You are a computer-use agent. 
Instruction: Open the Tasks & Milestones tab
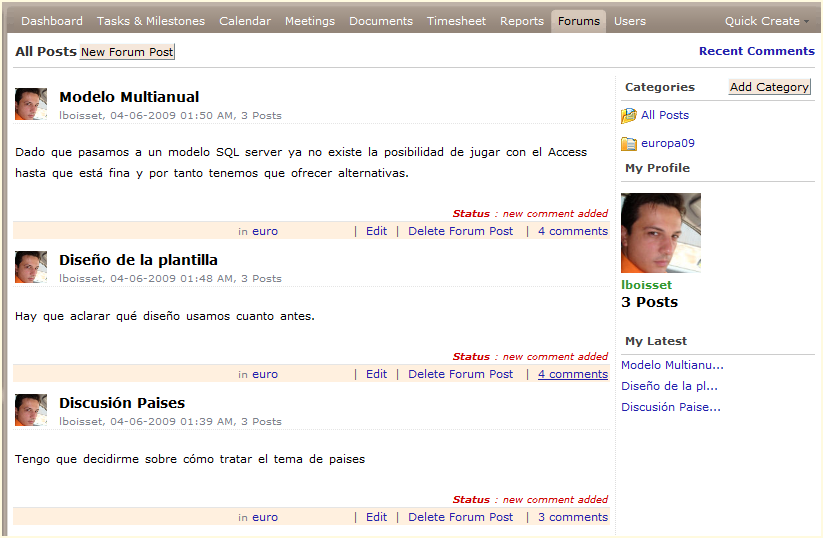click(151, 21)
